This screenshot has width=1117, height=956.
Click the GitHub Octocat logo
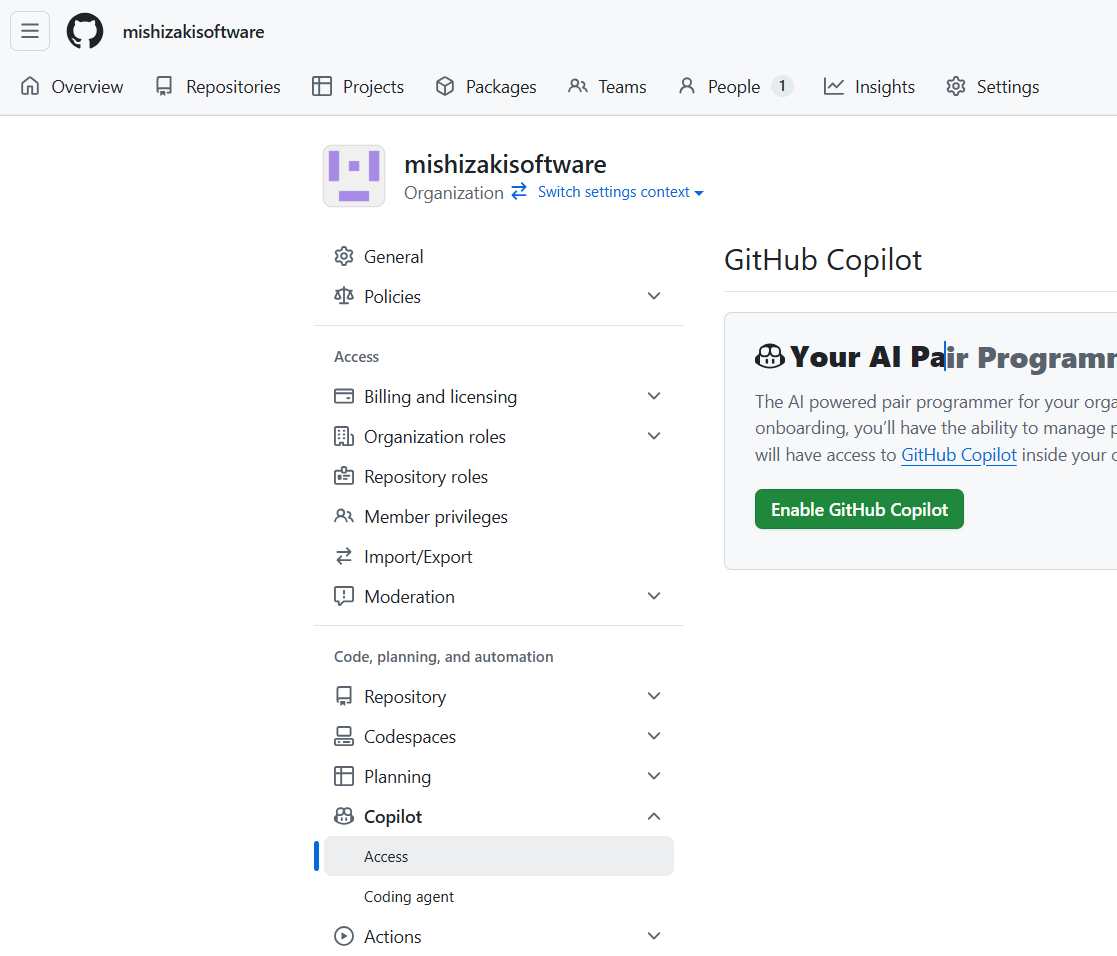85,31
